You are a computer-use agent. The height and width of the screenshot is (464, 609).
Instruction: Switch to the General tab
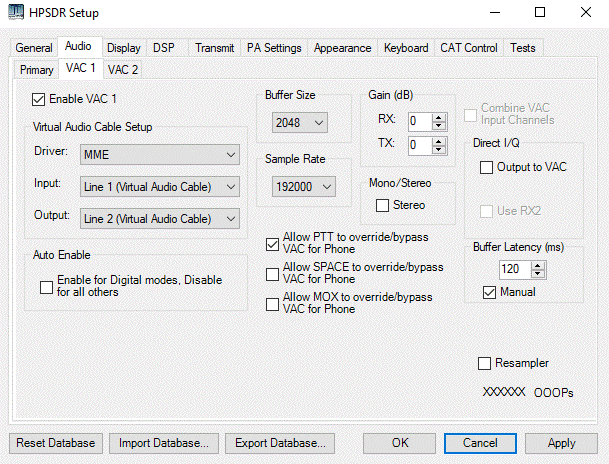point(34,48)
